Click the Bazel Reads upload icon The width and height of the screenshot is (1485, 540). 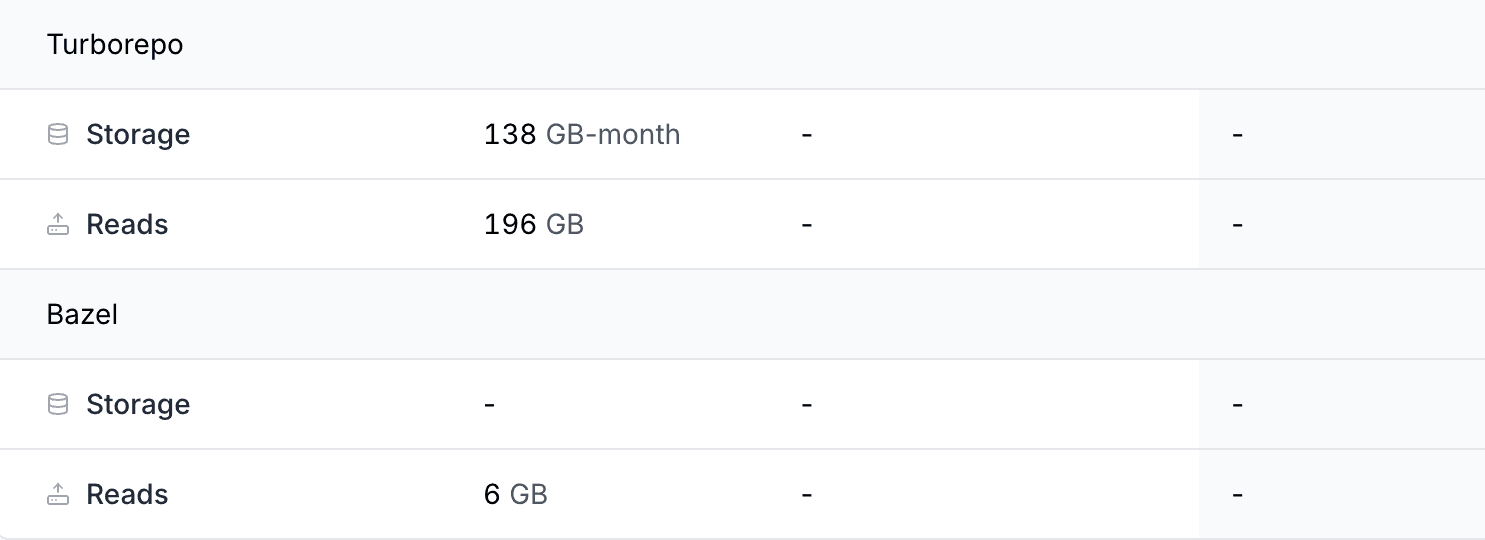coord(58,494)
